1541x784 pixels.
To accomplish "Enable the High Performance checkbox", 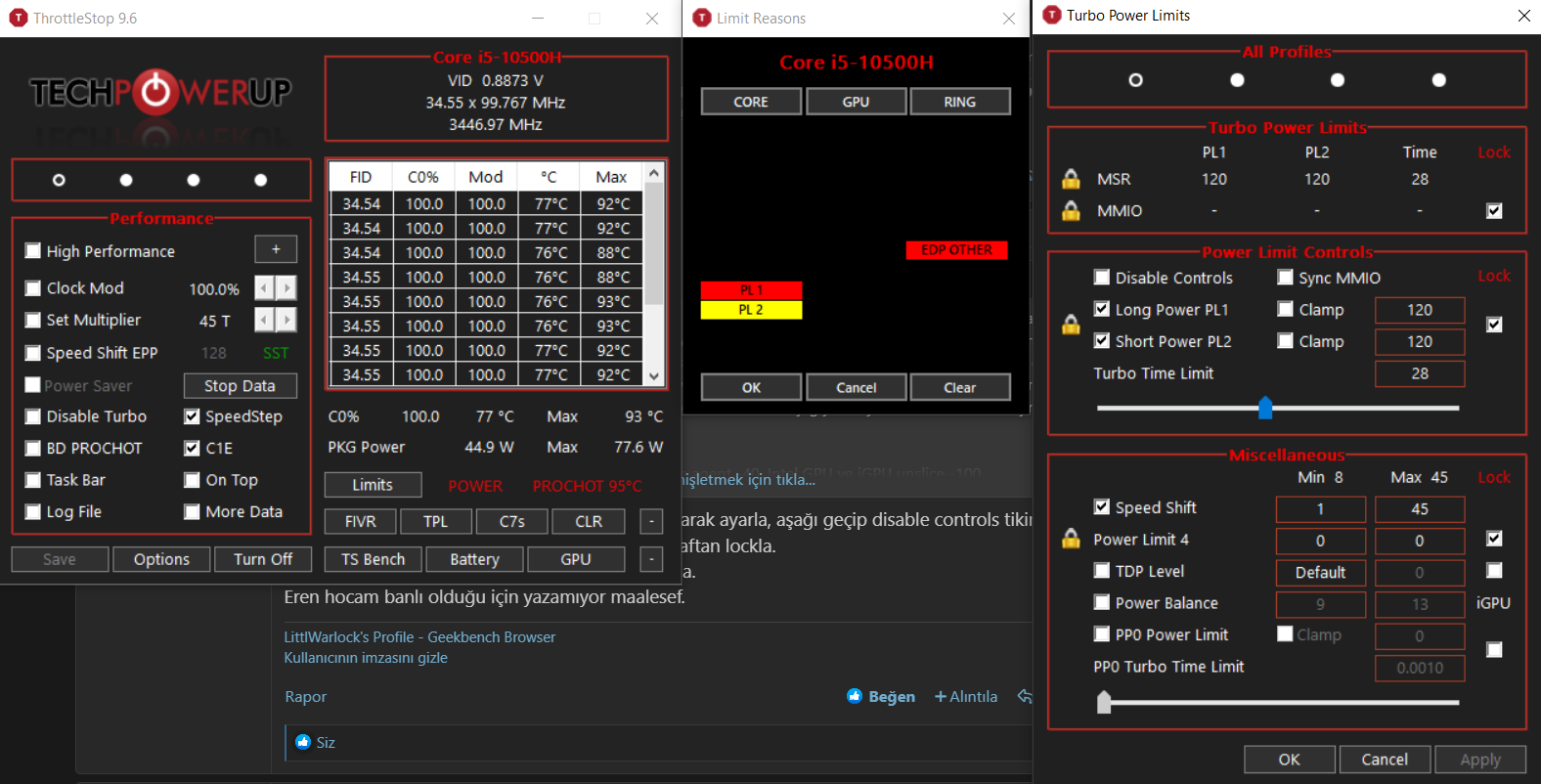I will [x=33, y=251].
